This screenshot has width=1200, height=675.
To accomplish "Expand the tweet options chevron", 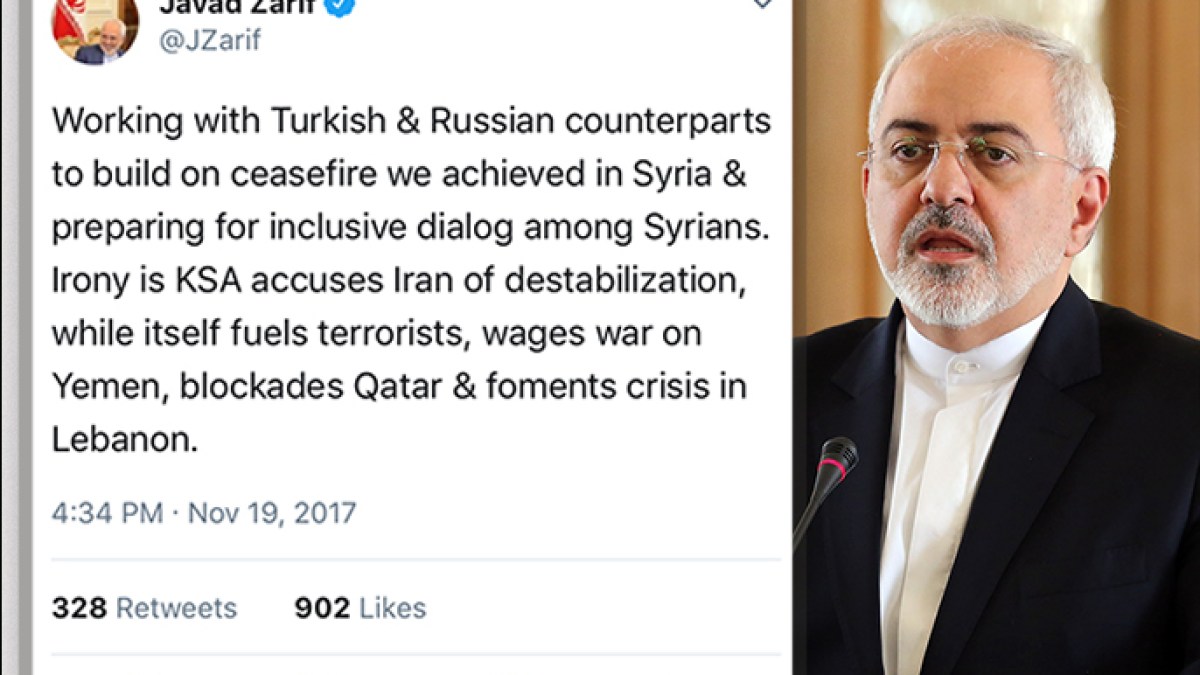I will click(762, 3).
